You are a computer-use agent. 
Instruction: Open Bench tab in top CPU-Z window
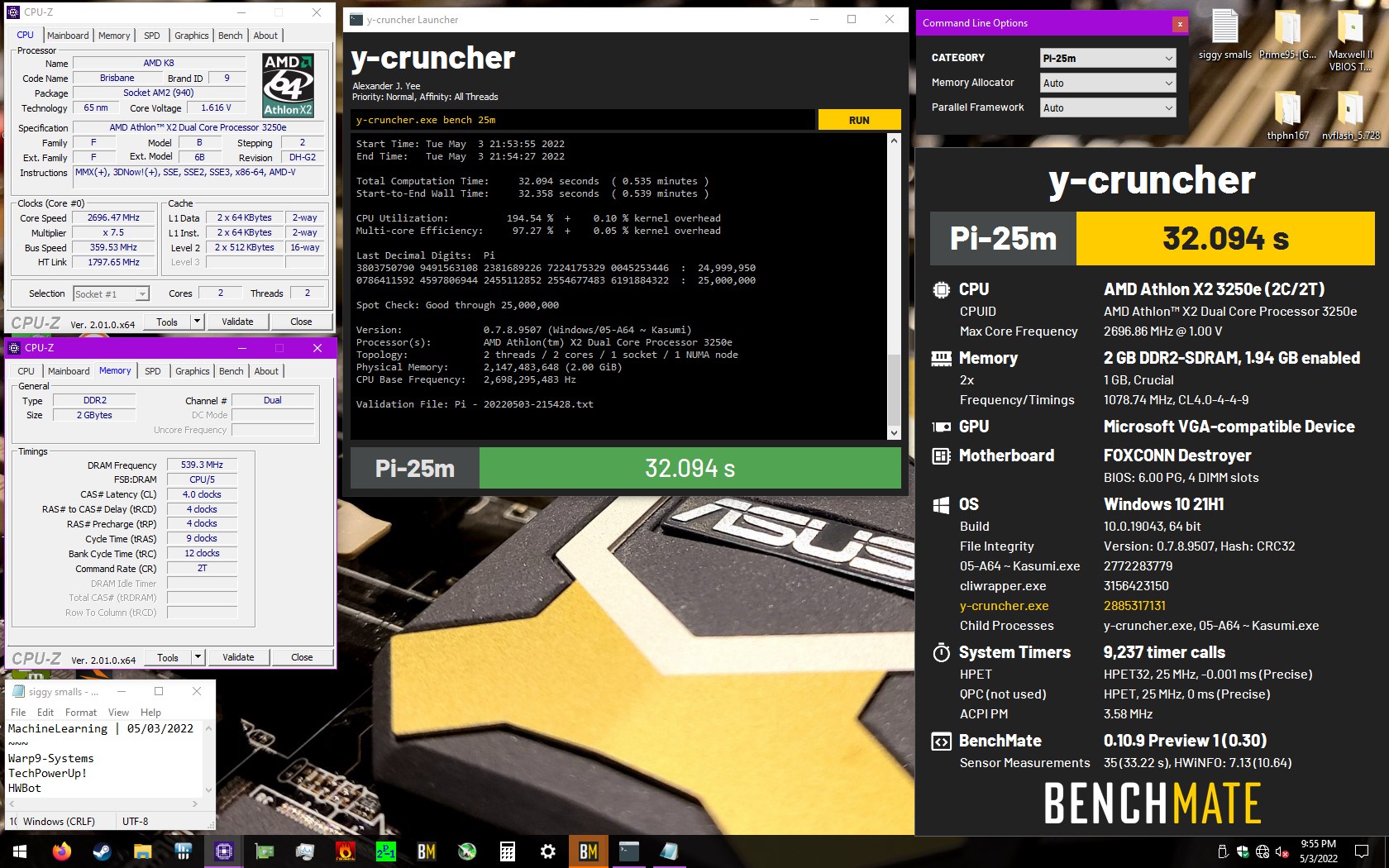click(231, 36)
